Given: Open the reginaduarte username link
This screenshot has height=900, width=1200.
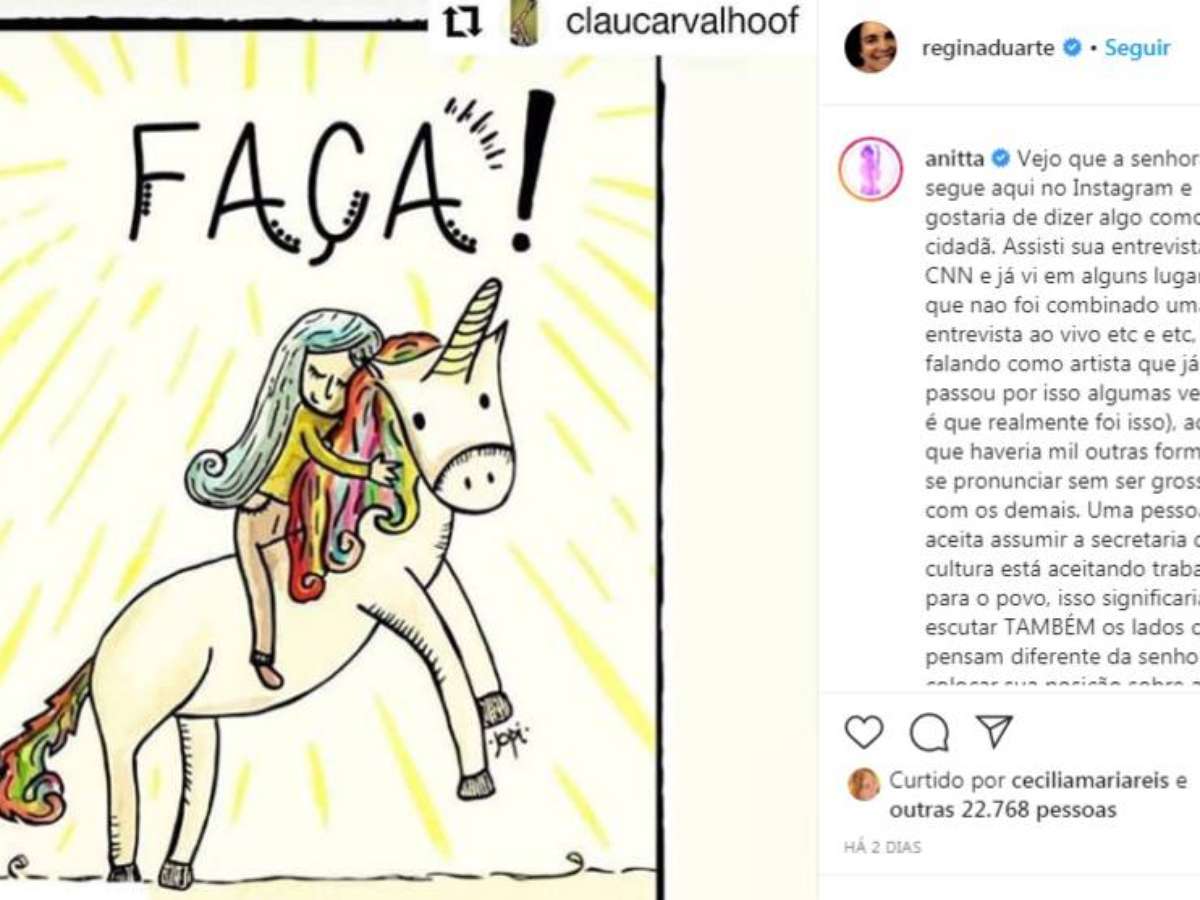Looking at the screenshot, I should [x=988, y=47].
